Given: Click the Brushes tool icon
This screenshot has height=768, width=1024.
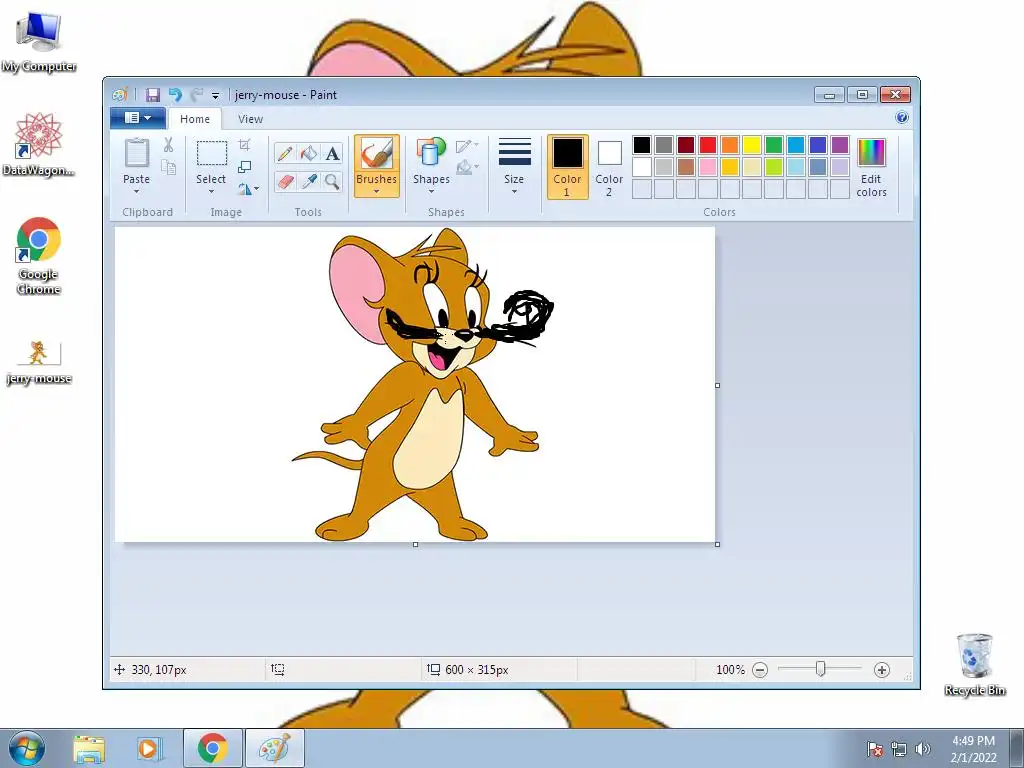Looking at the screenshot, I should tap(377, 154).
